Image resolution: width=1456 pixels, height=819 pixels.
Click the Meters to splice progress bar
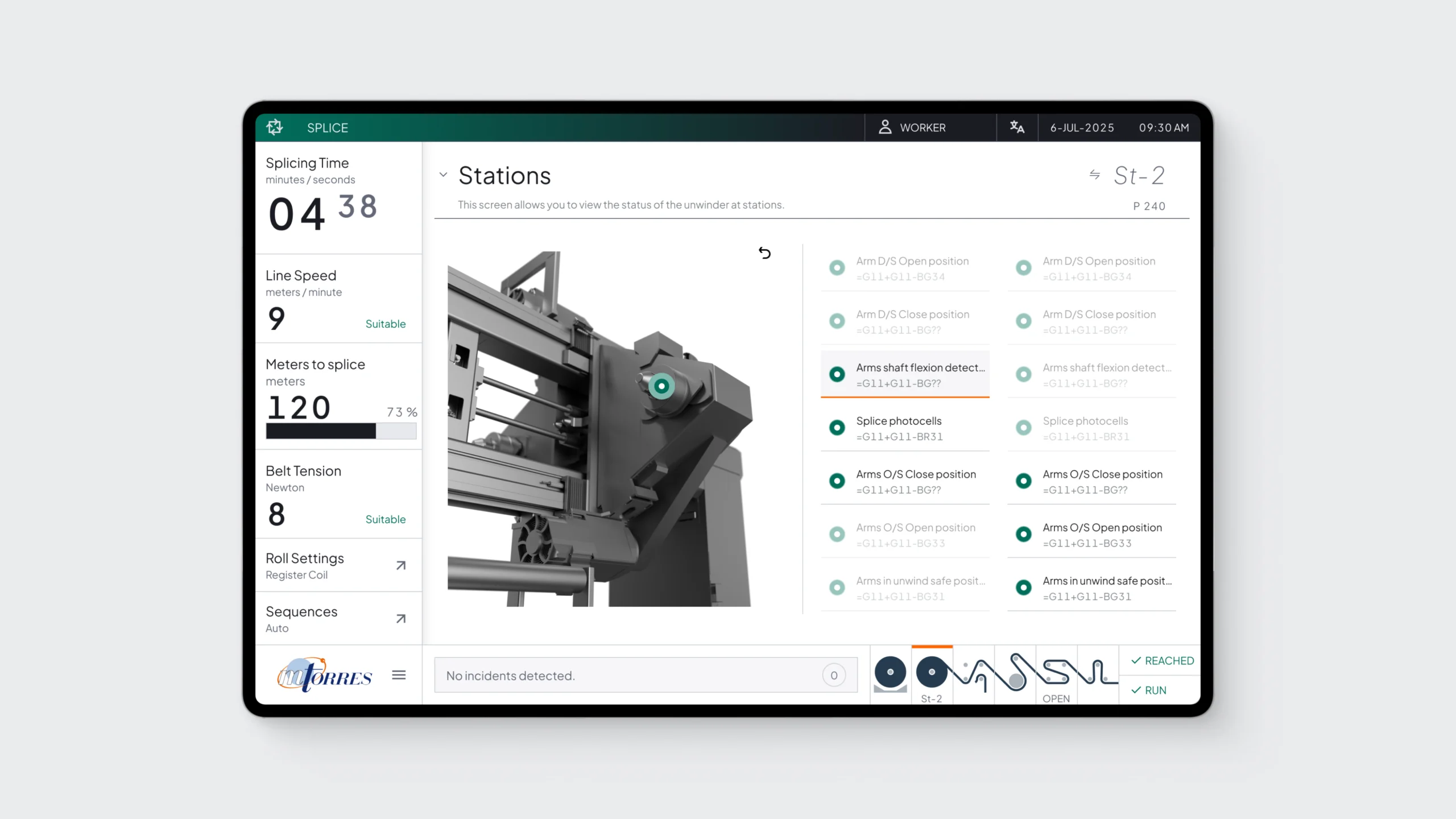[x=341, y=431]
